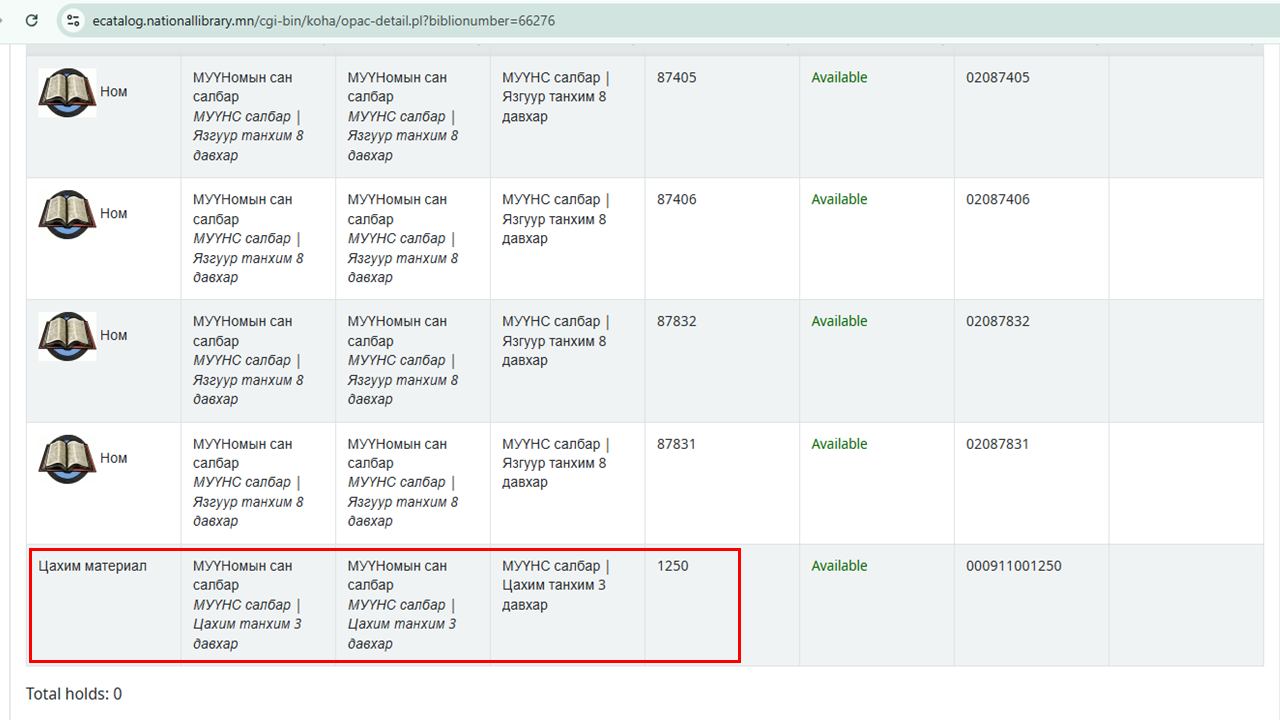This screenshot has width=1280, height=720.
Task: Click barcode 000911001250
Action: (x=1013, y=566)
